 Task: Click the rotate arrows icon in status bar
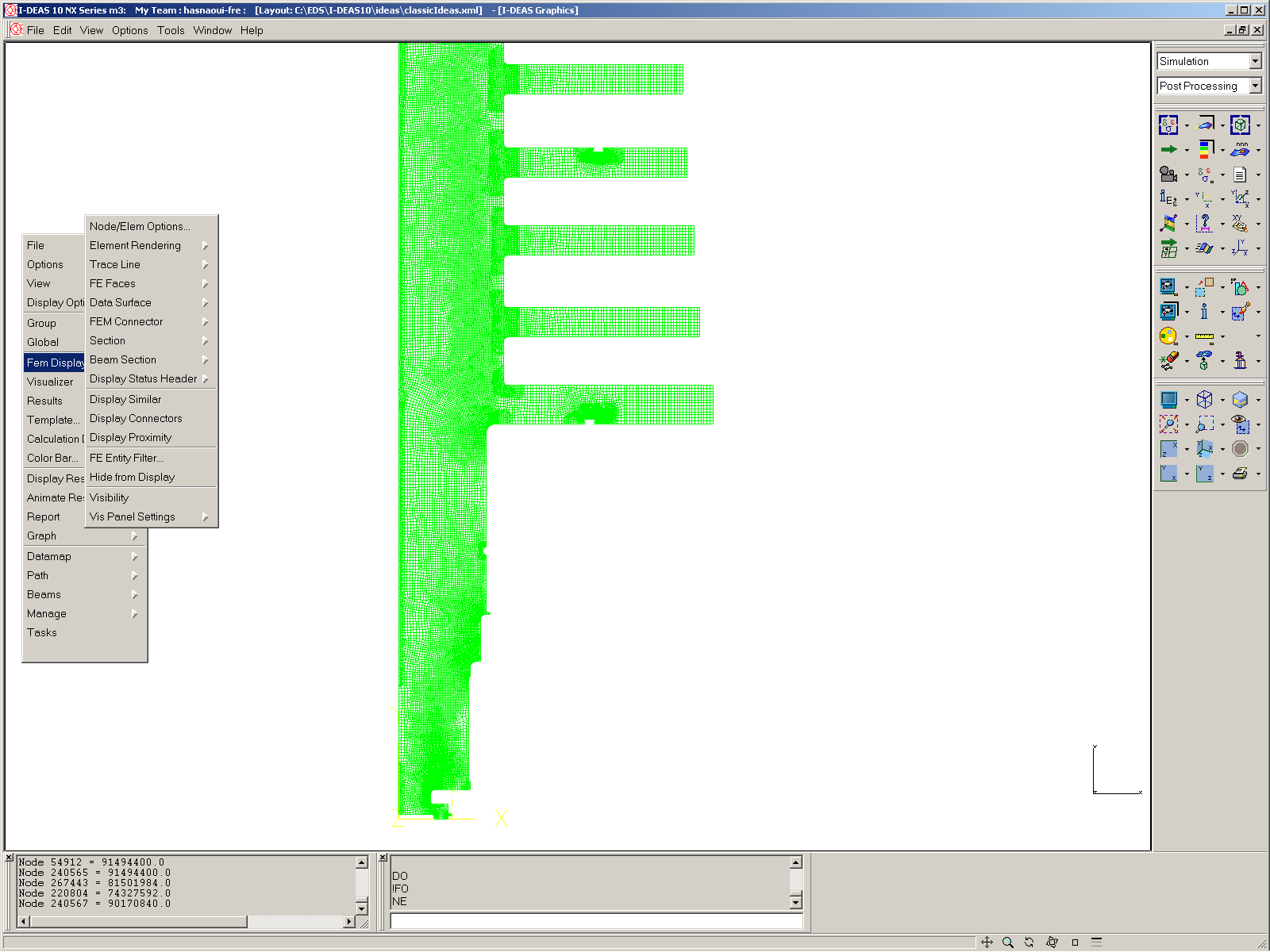click(x=1029, y=942)
